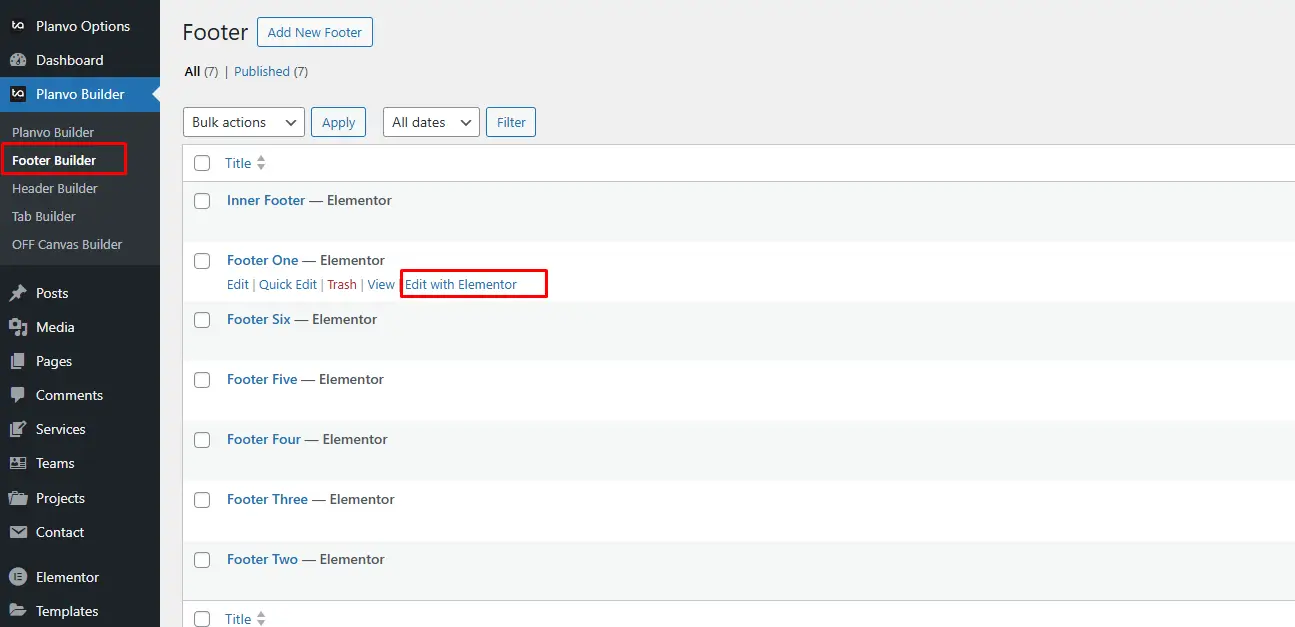Sort by Title column arrows
This screenshot has width=1295, height=627.
coord(261,163)
